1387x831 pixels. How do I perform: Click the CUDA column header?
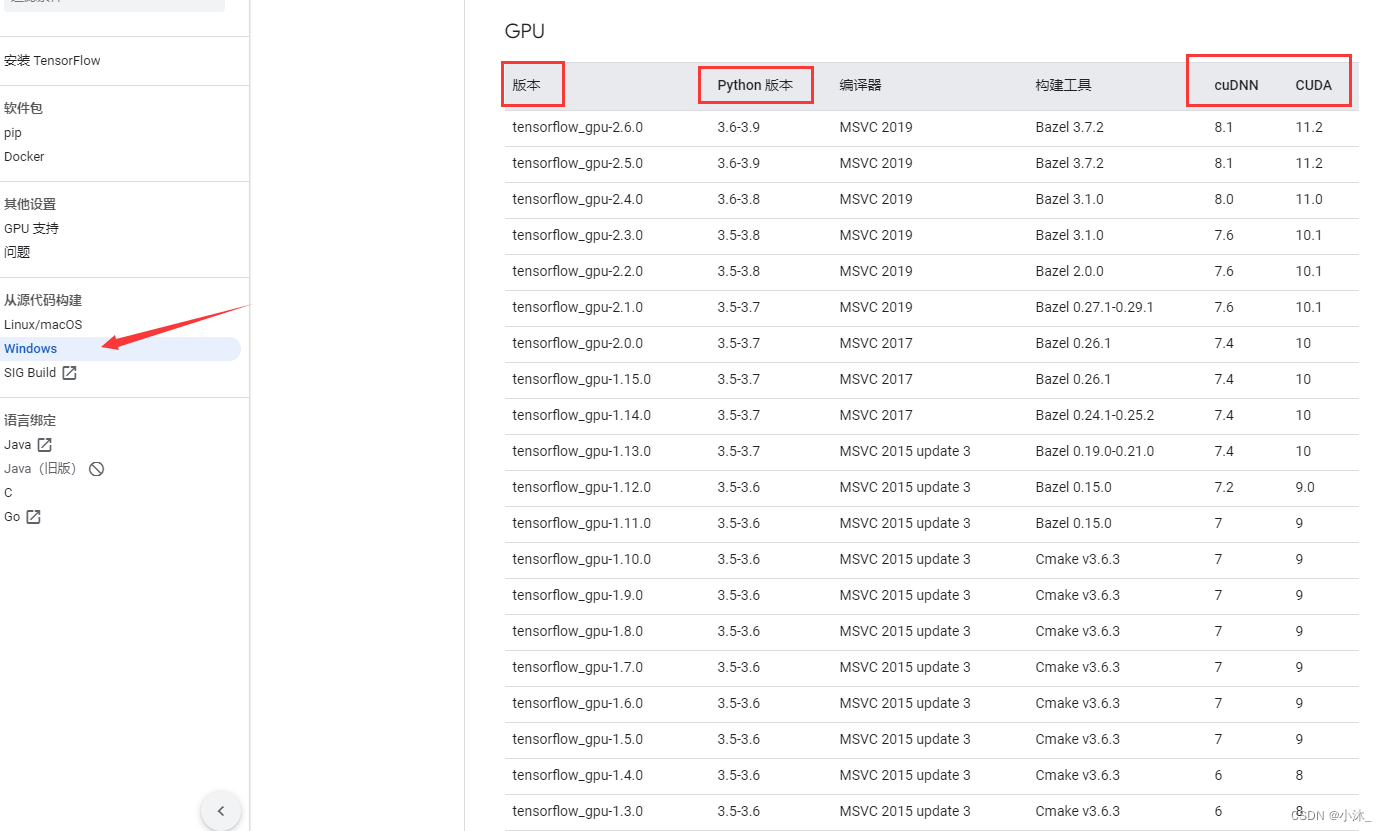pyautogui.click(x=1314, y=85)
